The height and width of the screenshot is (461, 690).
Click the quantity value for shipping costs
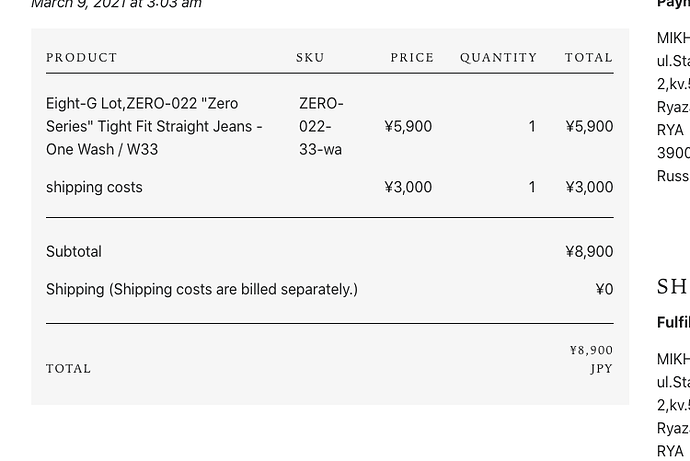[532, 187]
